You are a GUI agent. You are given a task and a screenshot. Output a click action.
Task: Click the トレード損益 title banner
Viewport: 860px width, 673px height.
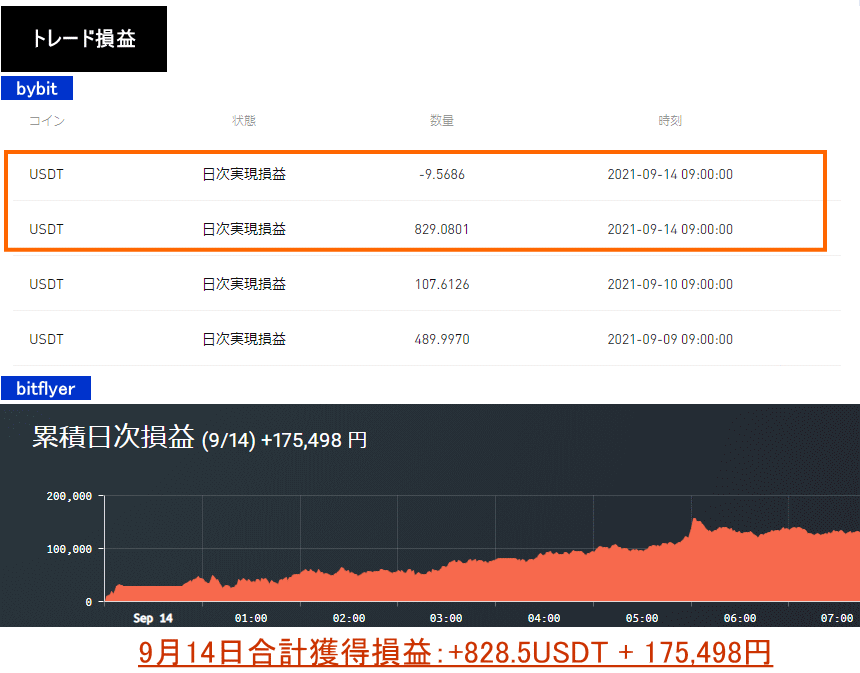click(84, 39)
